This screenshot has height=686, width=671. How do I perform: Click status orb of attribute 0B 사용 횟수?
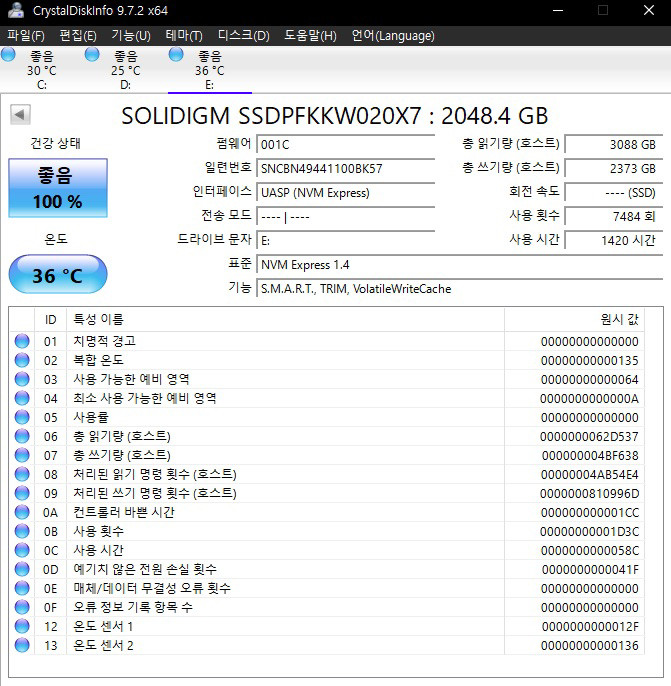pos(22,531)
